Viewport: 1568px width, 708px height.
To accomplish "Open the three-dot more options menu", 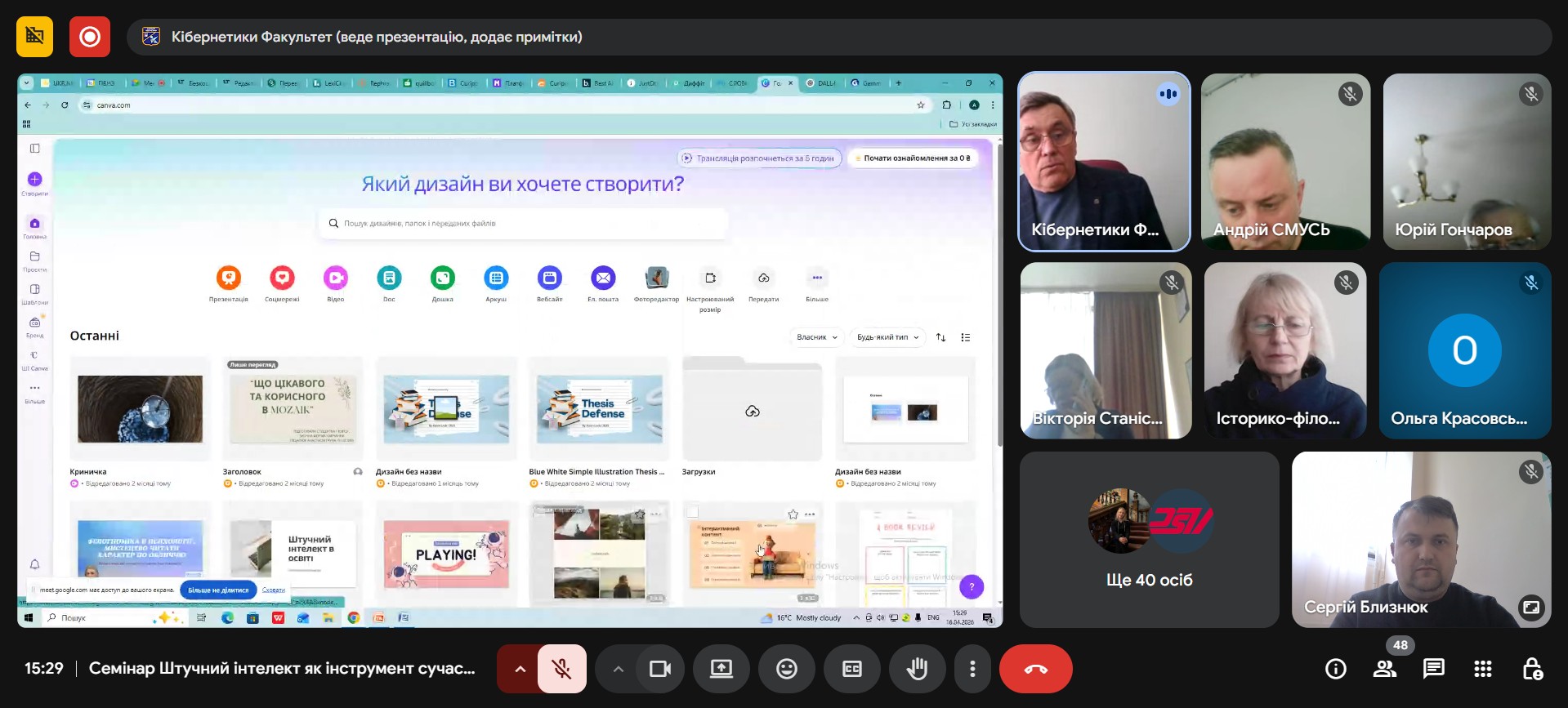I will click(x=972, y=669).
